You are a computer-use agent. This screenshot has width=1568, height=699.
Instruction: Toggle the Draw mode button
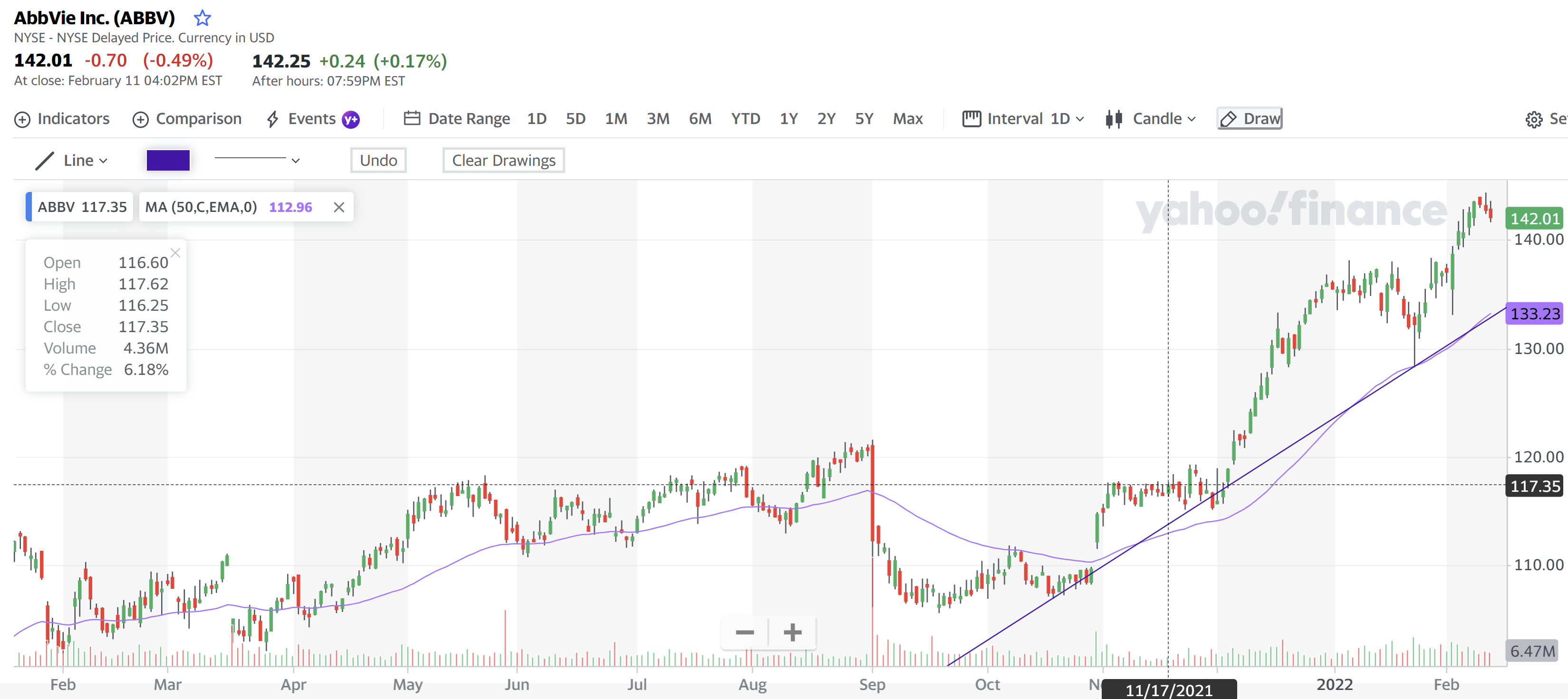point(1250,119)
